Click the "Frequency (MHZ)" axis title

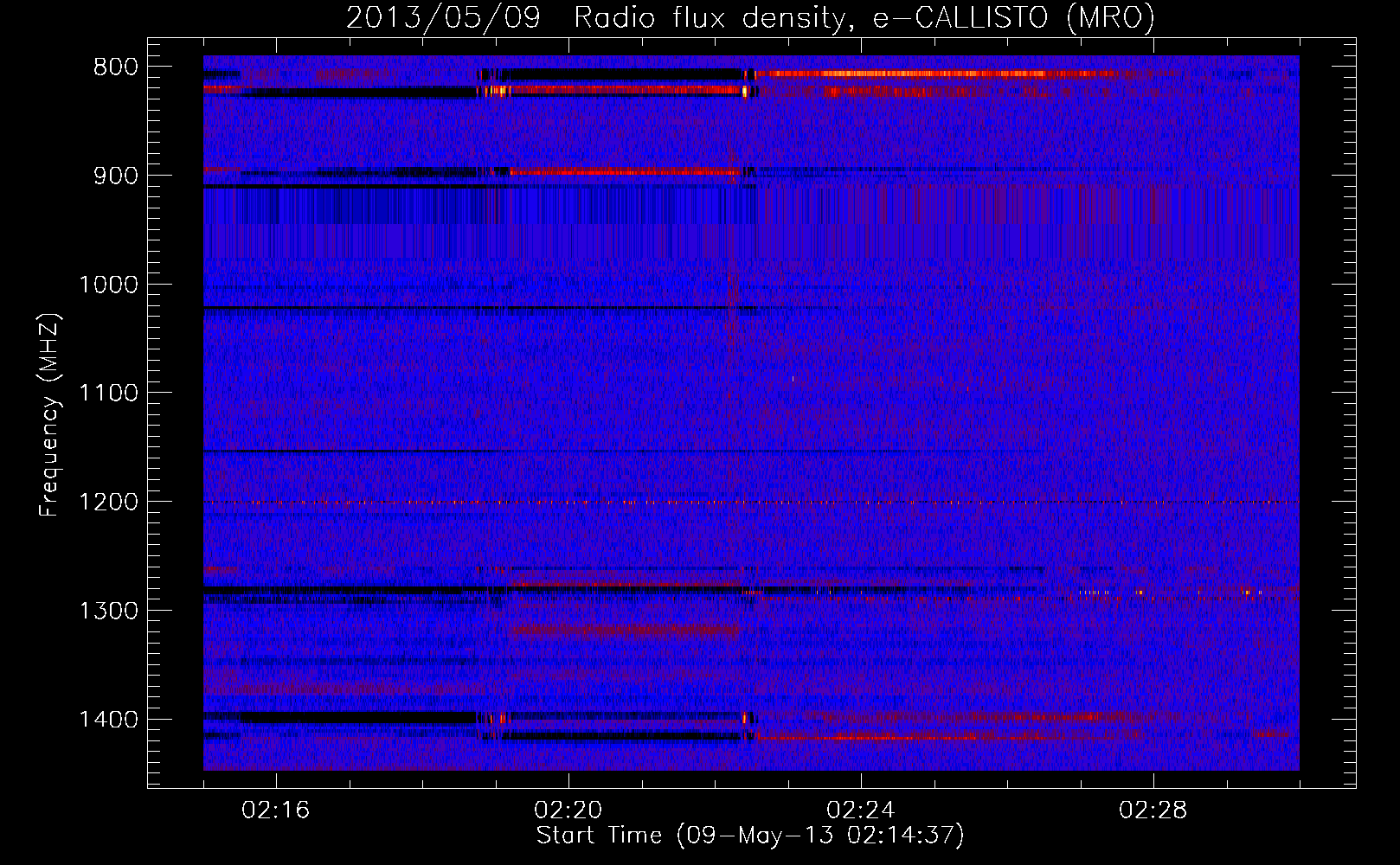(50, 415)
